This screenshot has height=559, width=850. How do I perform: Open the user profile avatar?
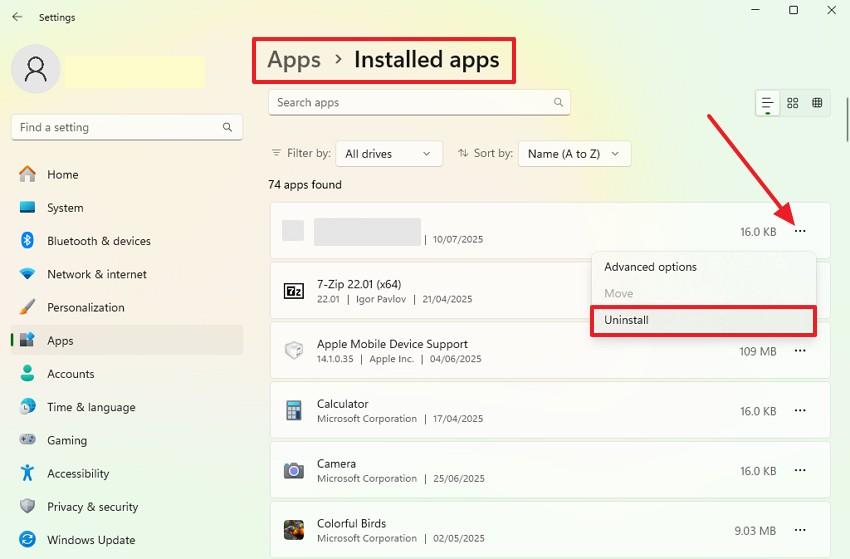tap(36, 69)
